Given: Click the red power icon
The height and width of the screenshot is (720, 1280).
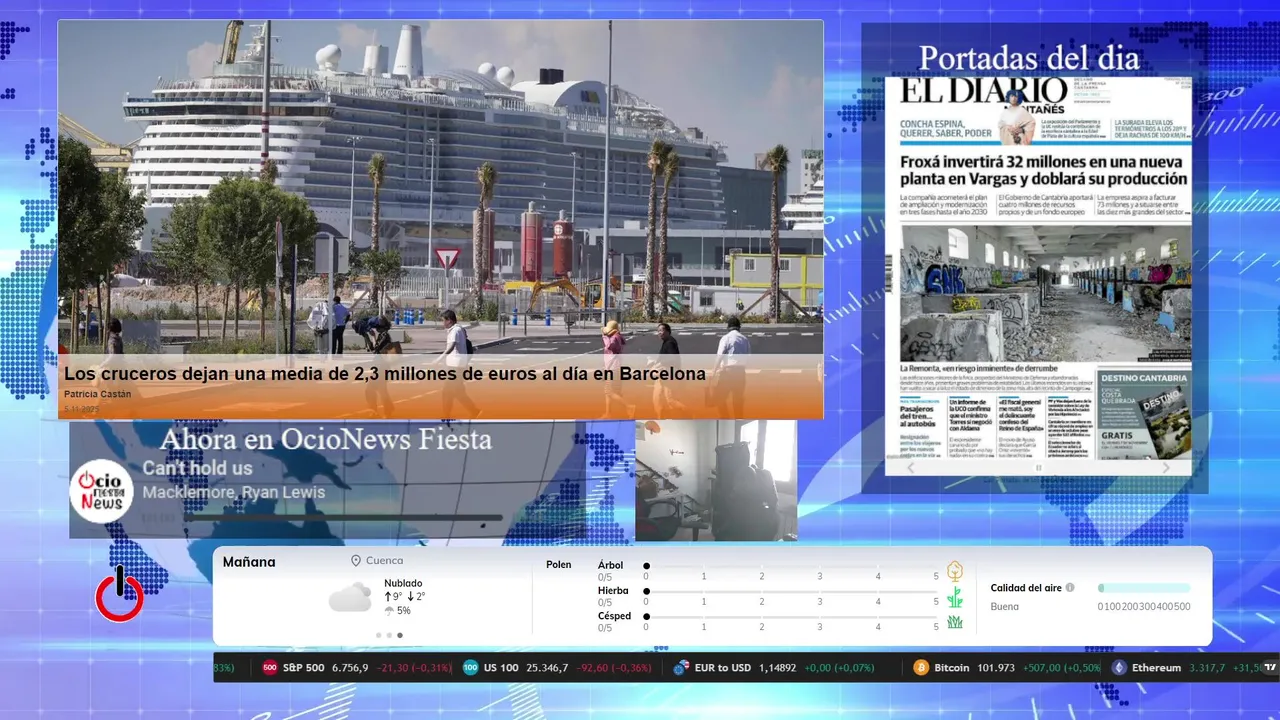Looking at the screenshot, I should point(119,596).
